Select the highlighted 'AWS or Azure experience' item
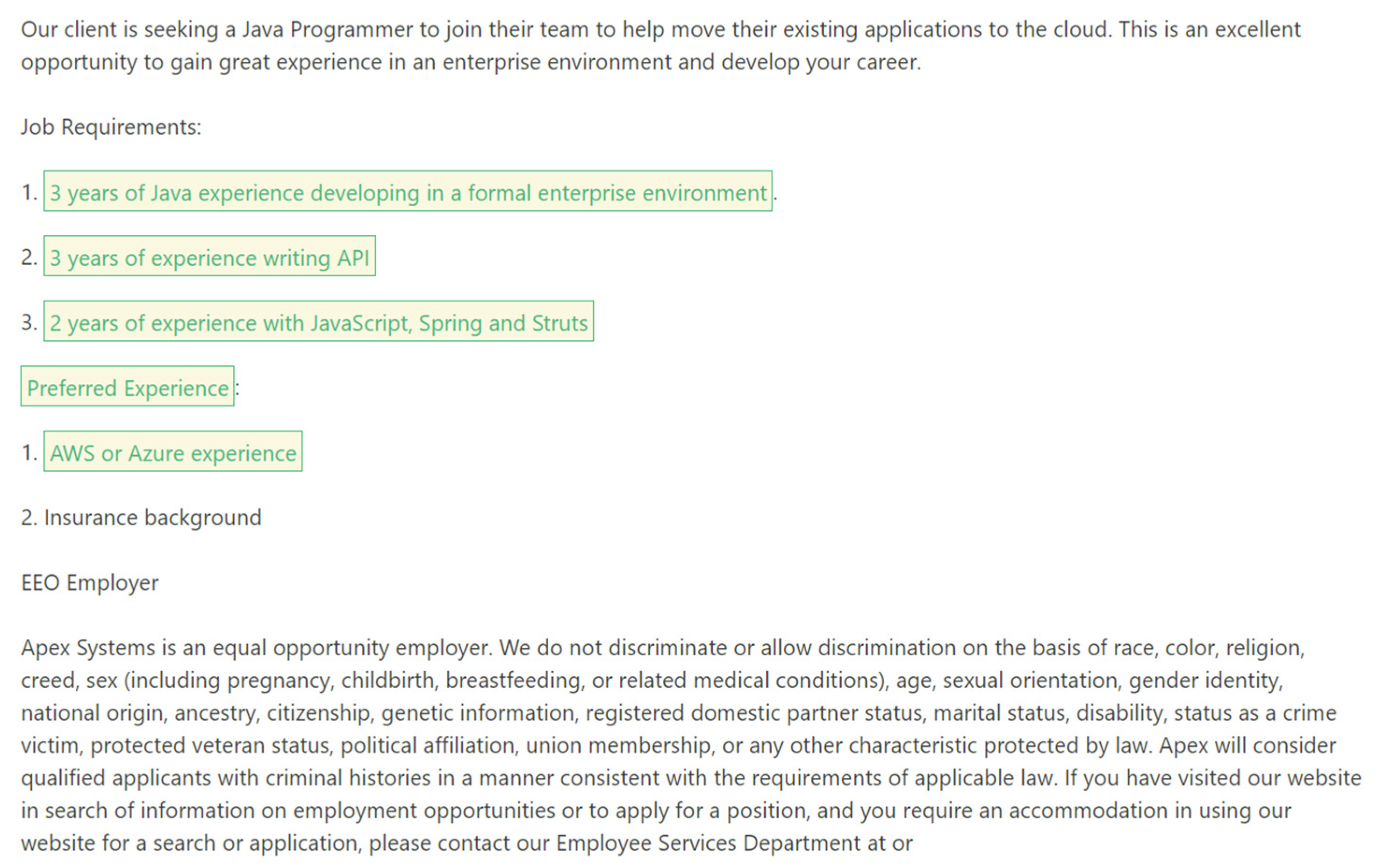 coord(172,453)
